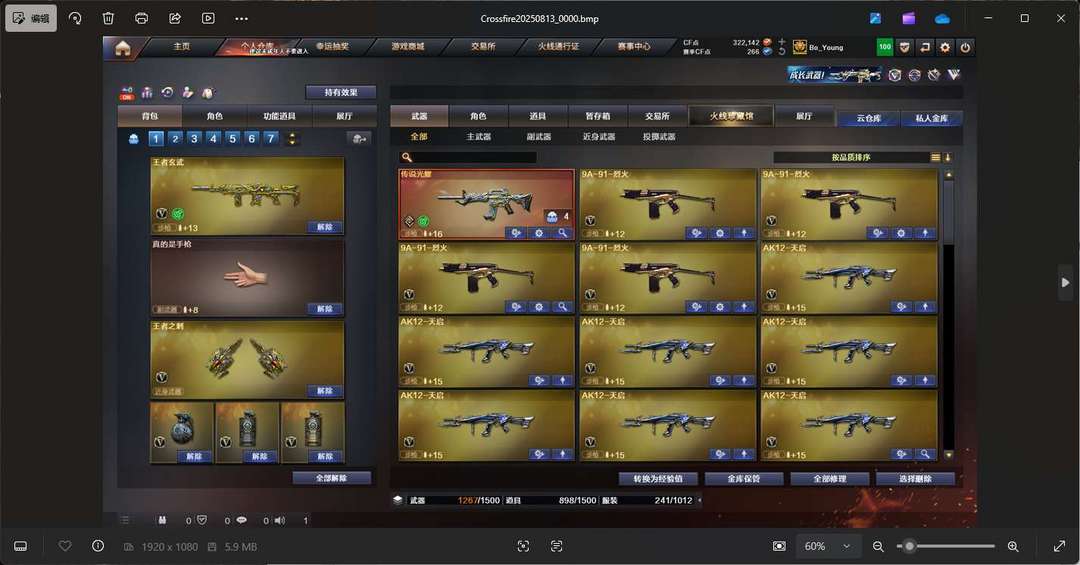Unequip the 王者幺贰 weapon

[x=325, y=227]
